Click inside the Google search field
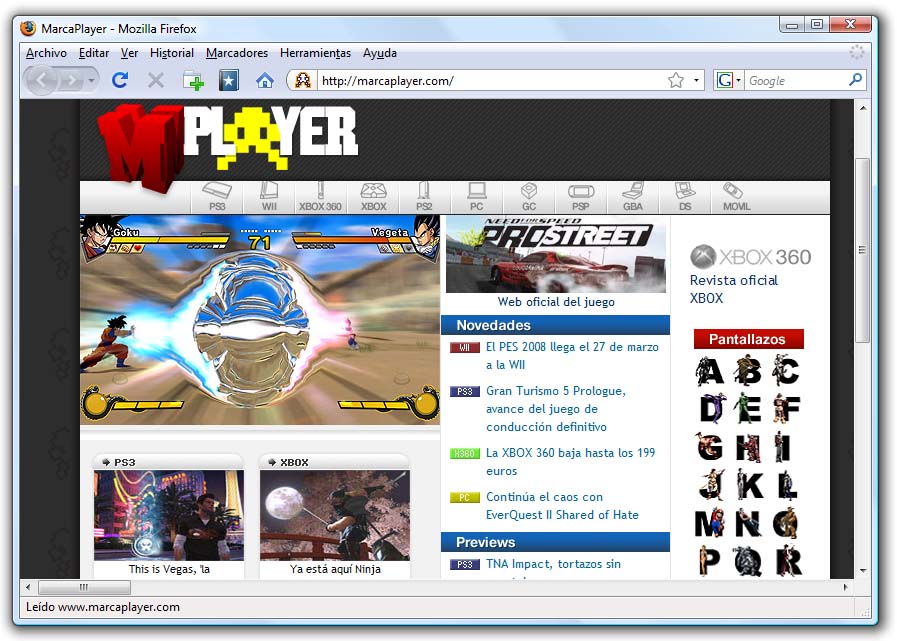The width and height of the screenshot is (897, 641). [x=796, y=81]
